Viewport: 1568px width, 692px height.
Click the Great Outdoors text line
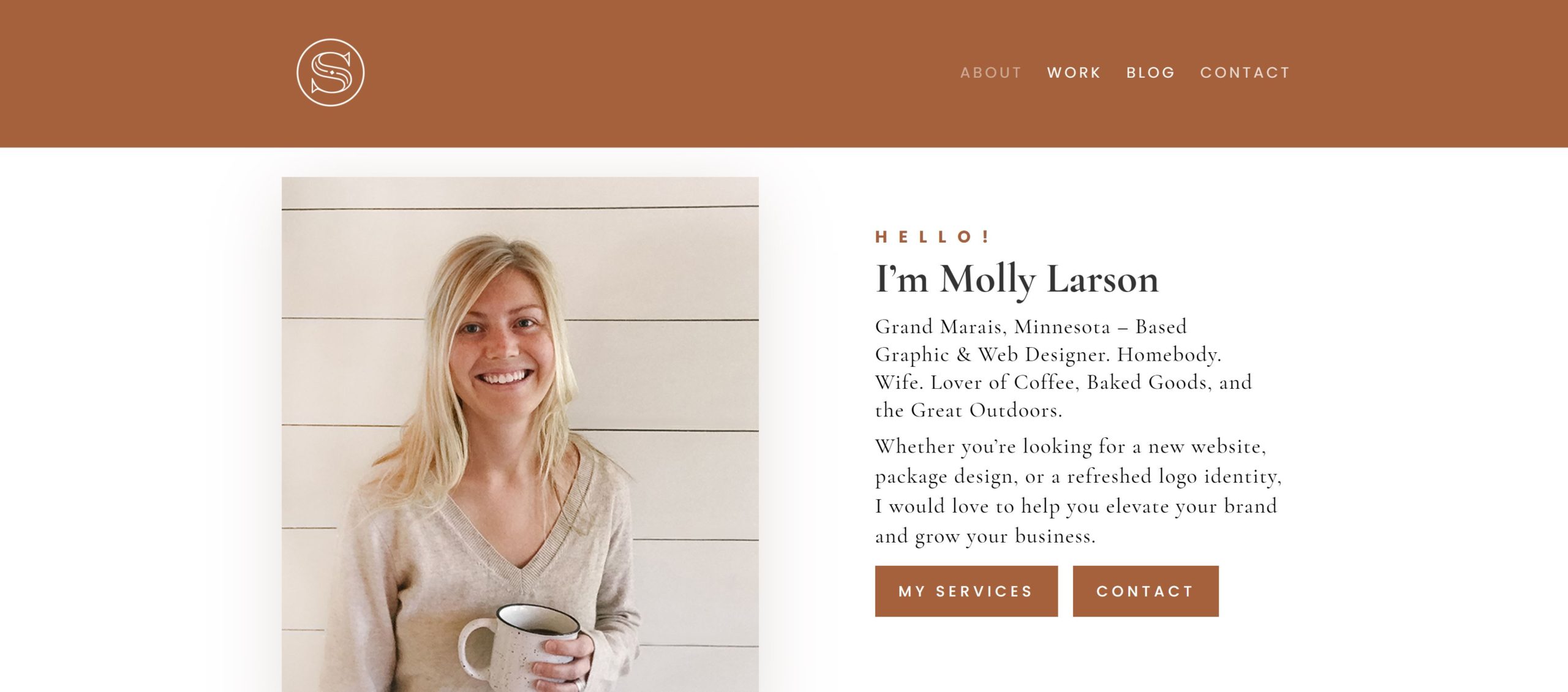coord(968,410)
